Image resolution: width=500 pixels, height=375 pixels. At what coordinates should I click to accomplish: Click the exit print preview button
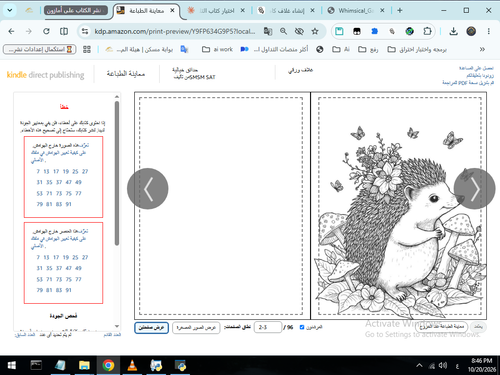point(441,327)
